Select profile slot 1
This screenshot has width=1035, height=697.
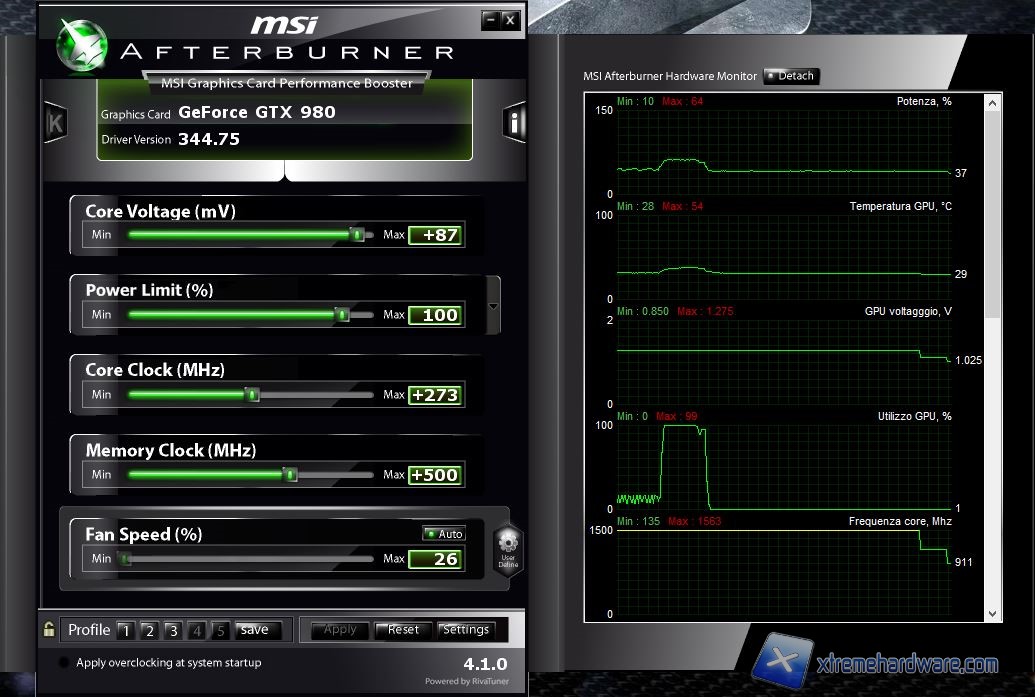pyautogui.click(x=126, y=630)
